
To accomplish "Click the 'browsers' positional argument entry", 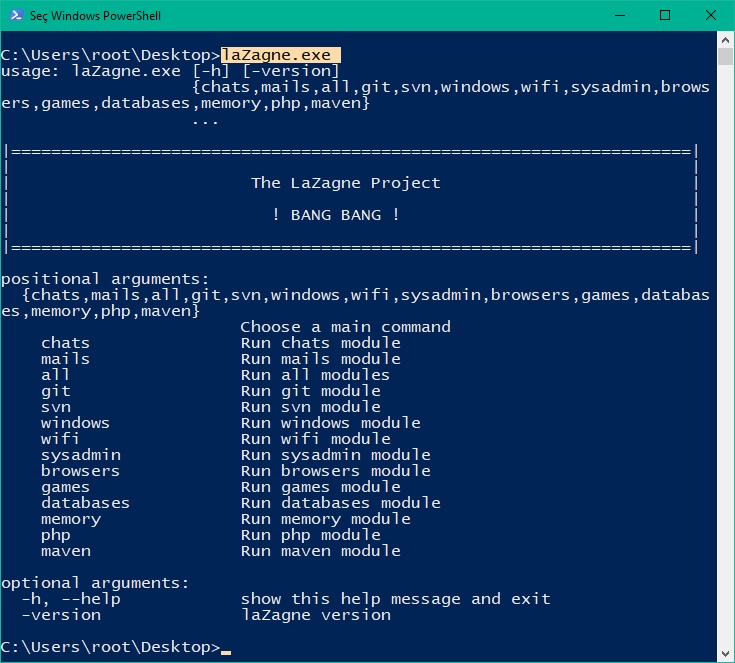I will (80, 470).
